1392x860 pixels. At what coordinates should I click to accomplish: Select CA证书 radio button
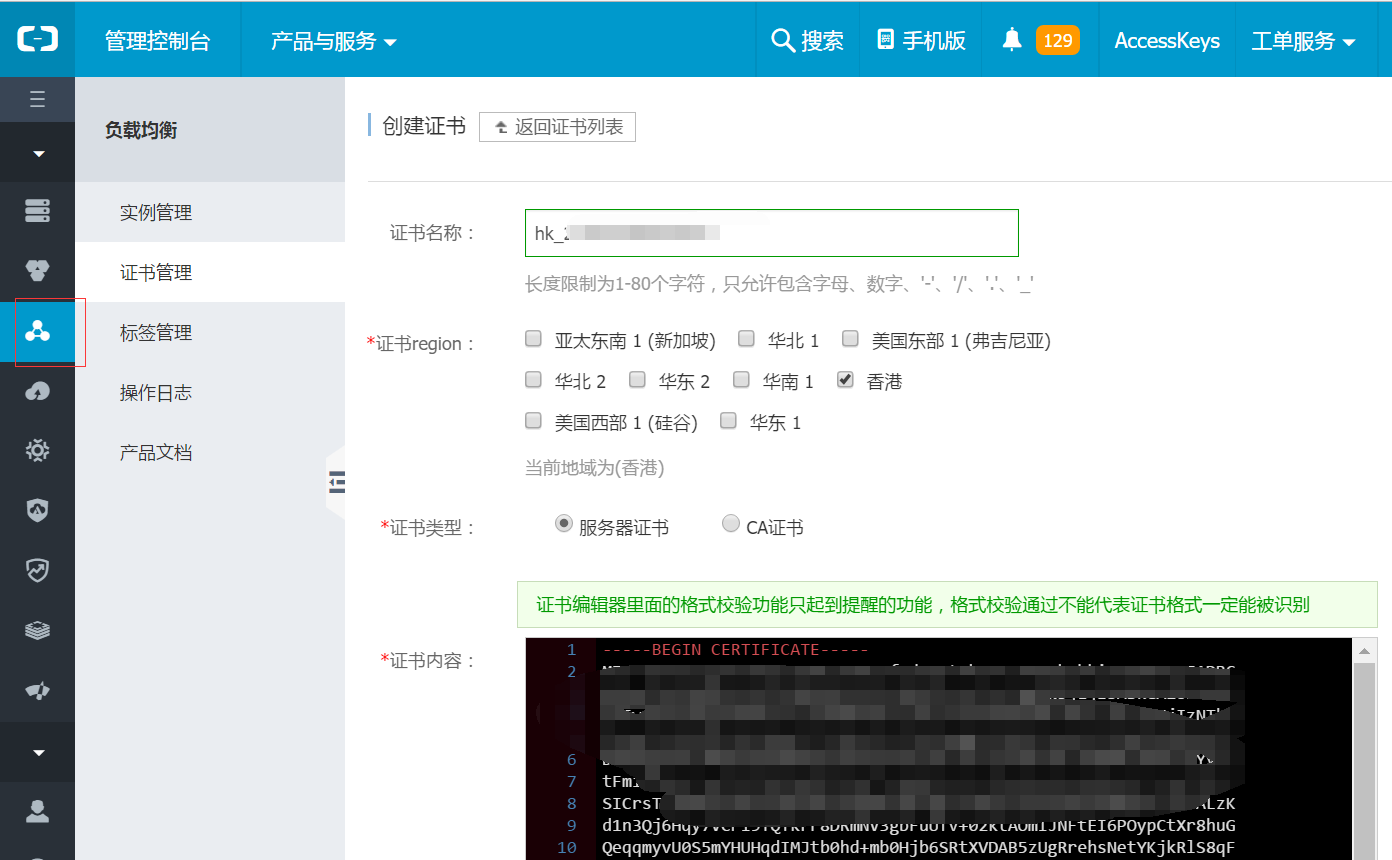pyautogui.click(x=731, y=523)
